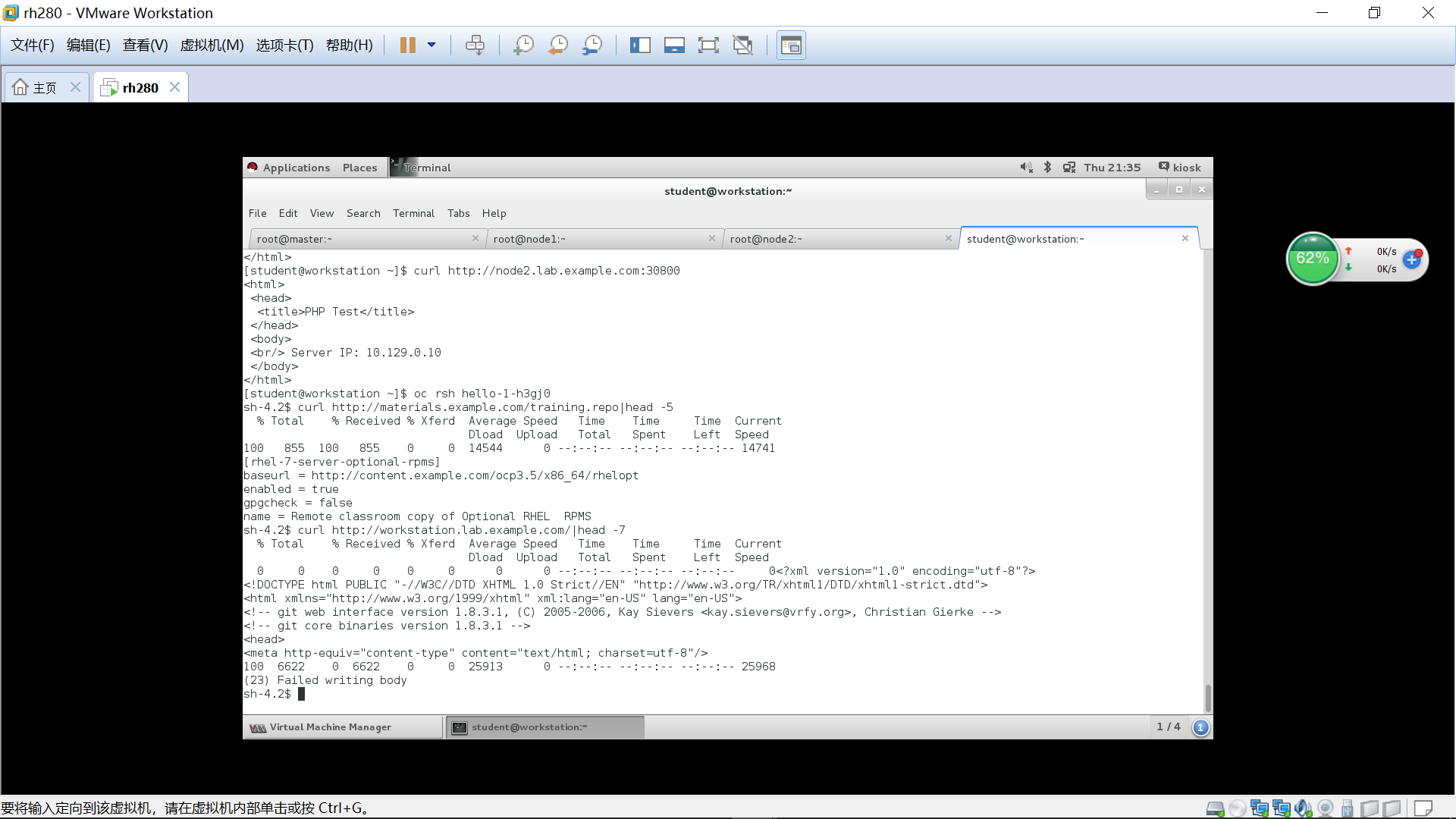Click the console view toolbar button
Viewport: 1456px width, 819px height.
(791, 45)
